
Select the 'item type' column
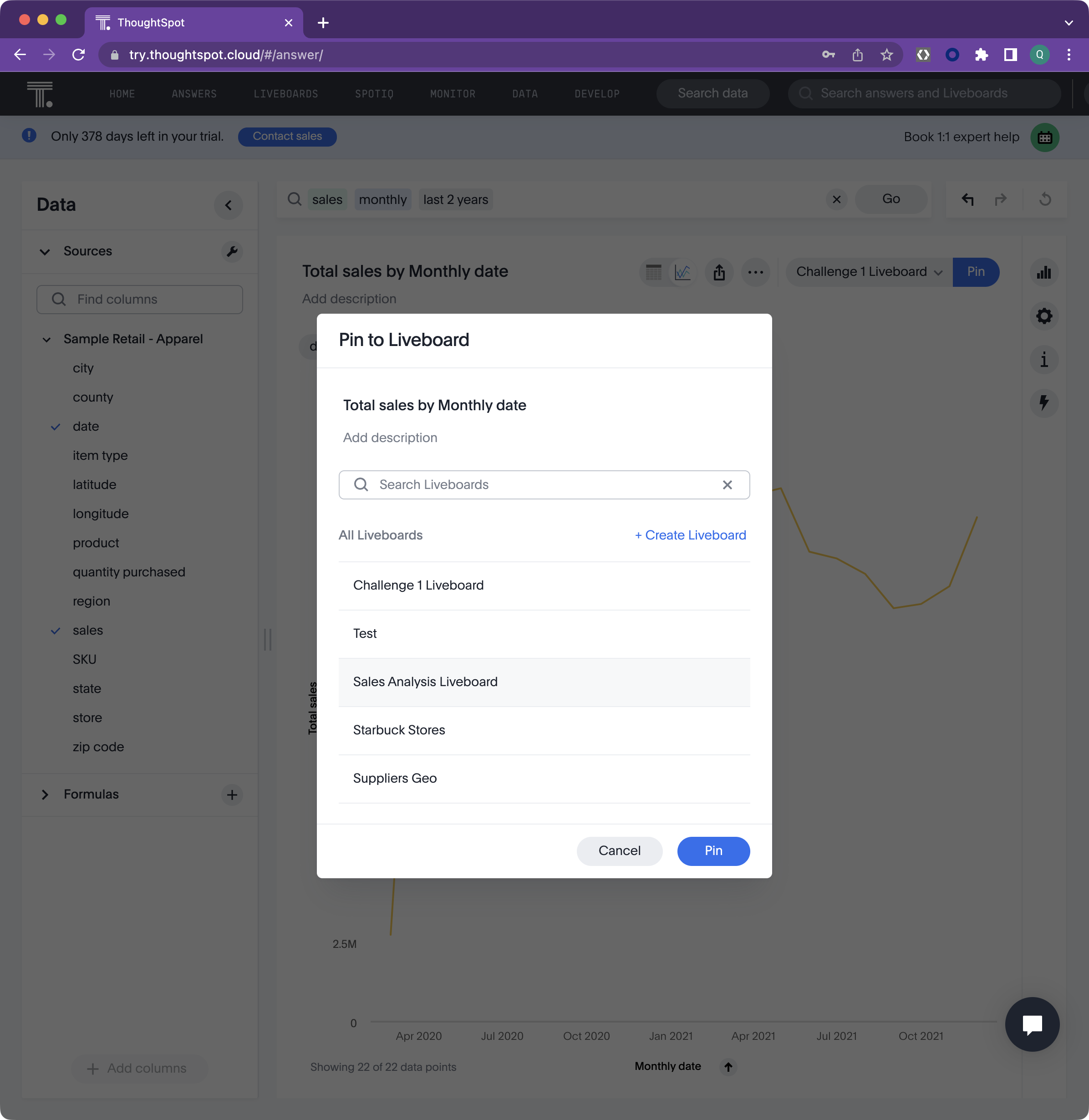(x=100, y=456)
